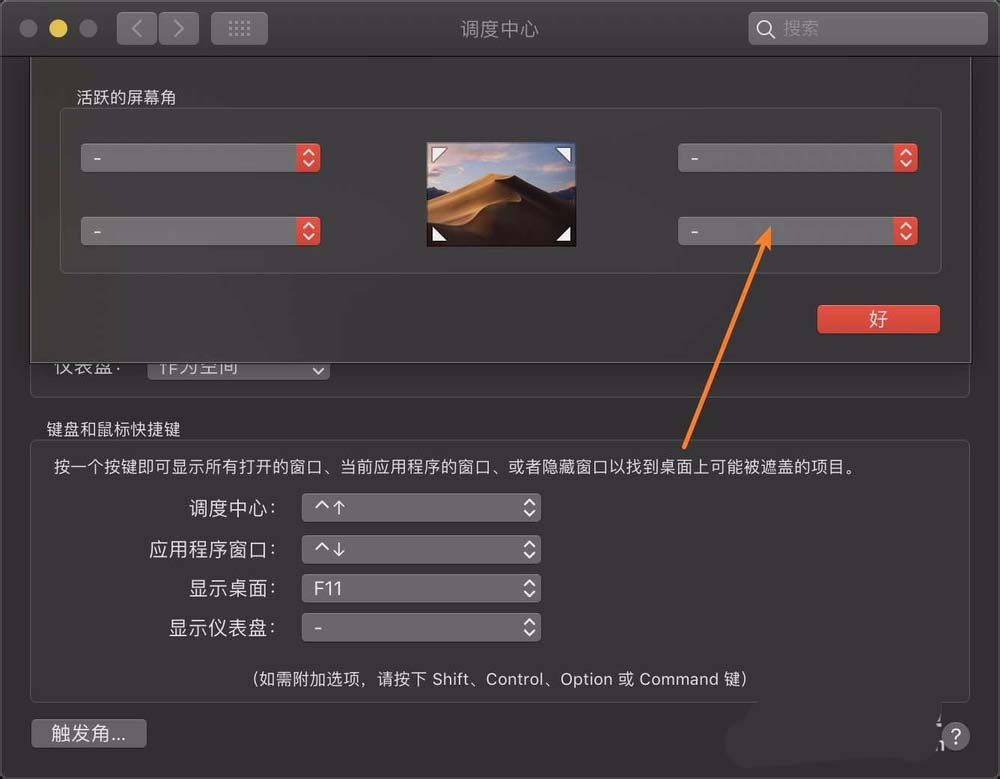Open the 显示仪表盘 shortcut dropdown
Image resolution: width=1000 pixels, height=779 pixels.
[x=421, y=627]
